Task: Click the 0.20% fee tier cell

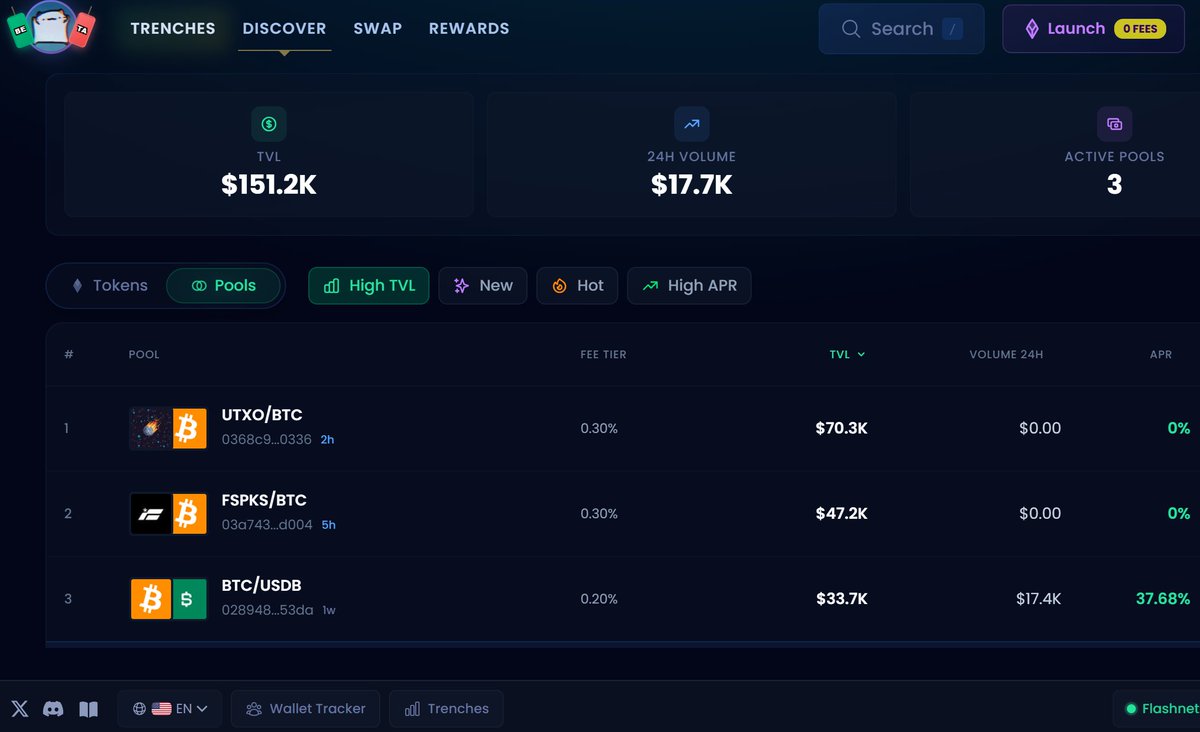Action: tap(599, 599)
